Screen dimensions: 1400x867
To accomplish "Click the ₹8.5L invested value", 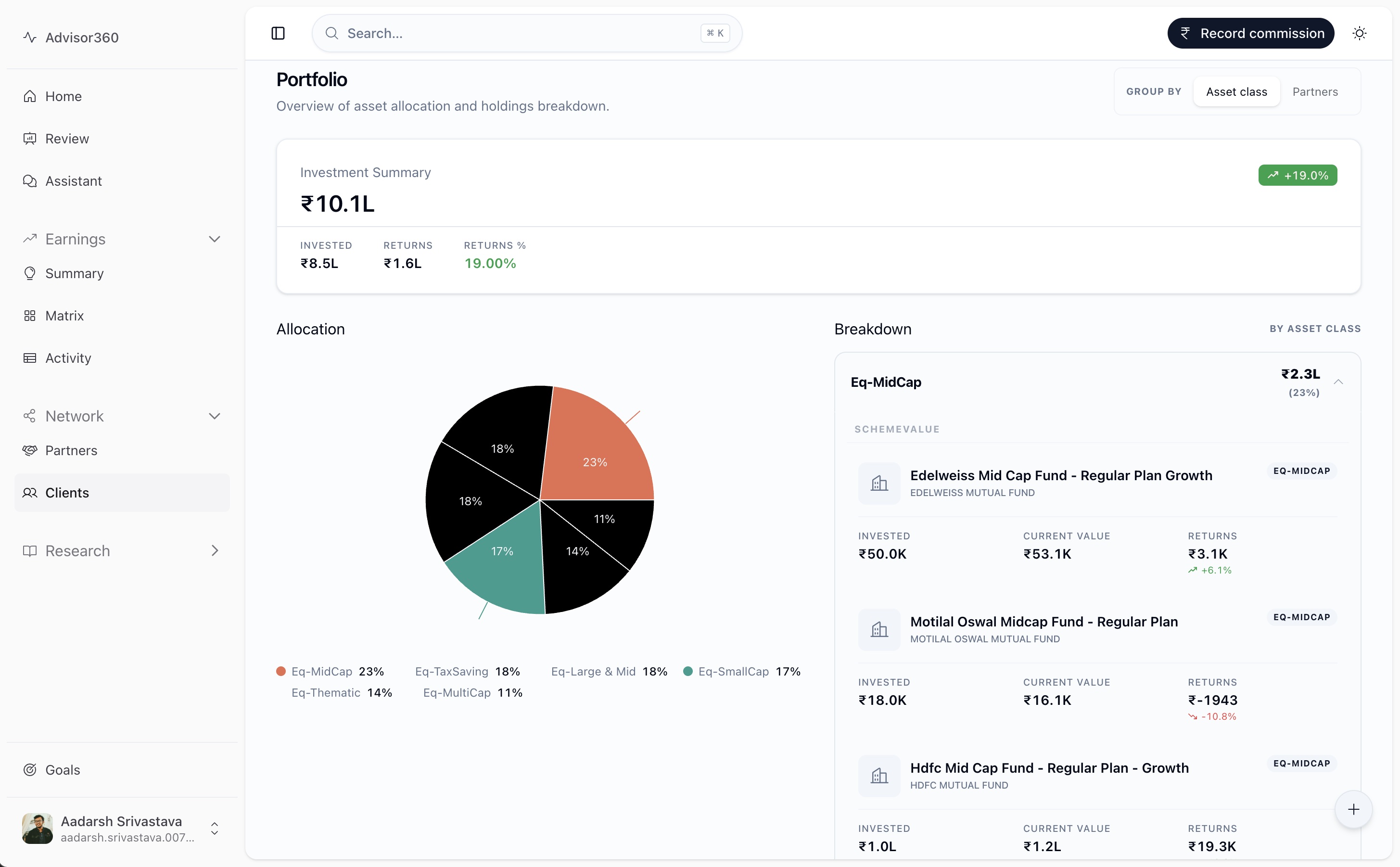I will [319, 263].
